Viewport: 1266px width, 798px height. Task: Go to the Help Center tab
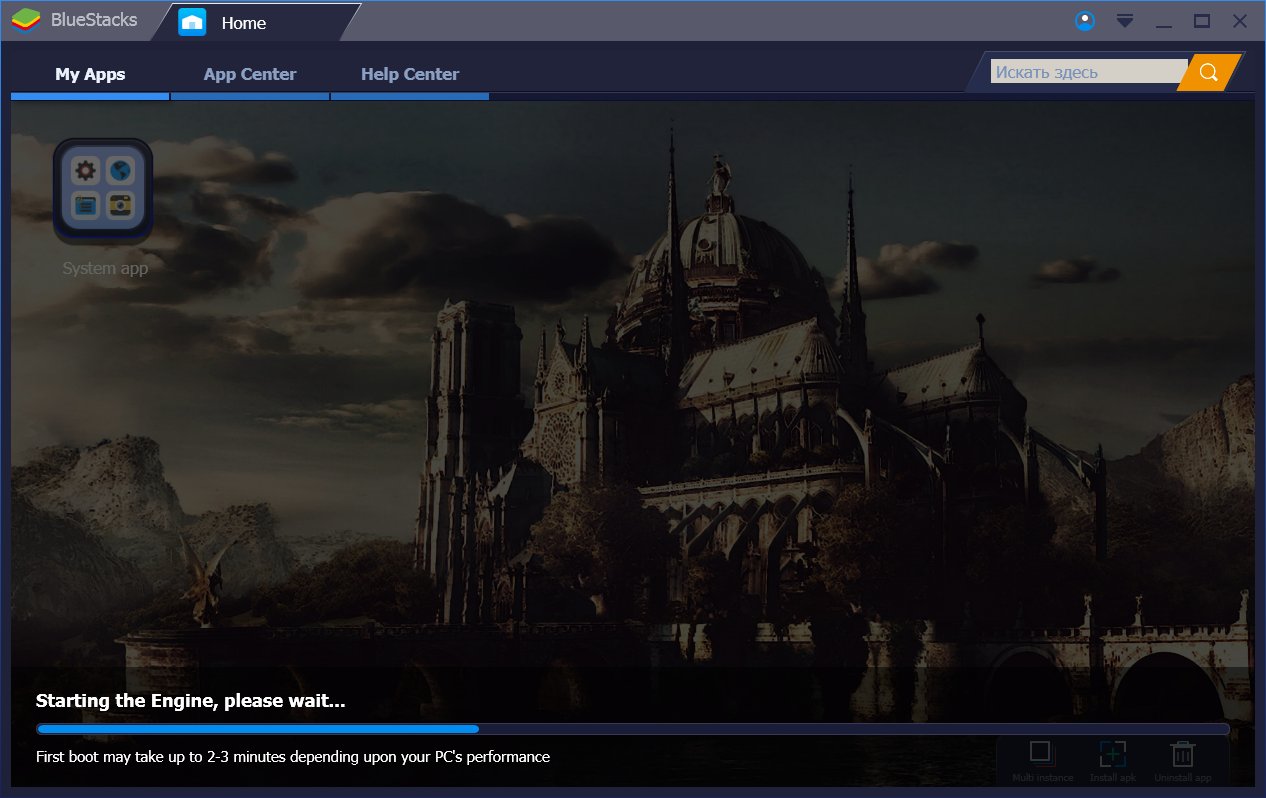410,74
